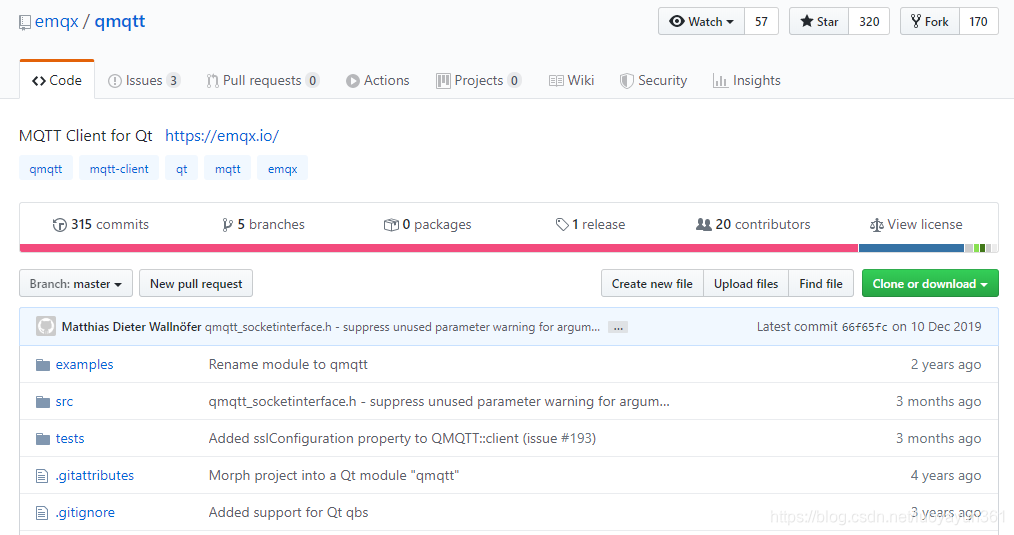
Task: Open 'Added support for Qt qbs' commit message
Action: [288, 512]
